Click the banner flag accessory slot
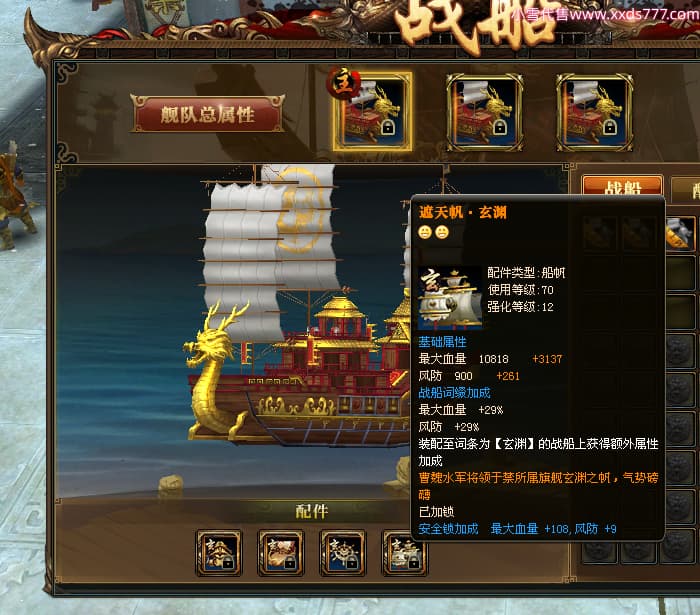This screenshot has width=700, height=615. click(x=281, y=553)
